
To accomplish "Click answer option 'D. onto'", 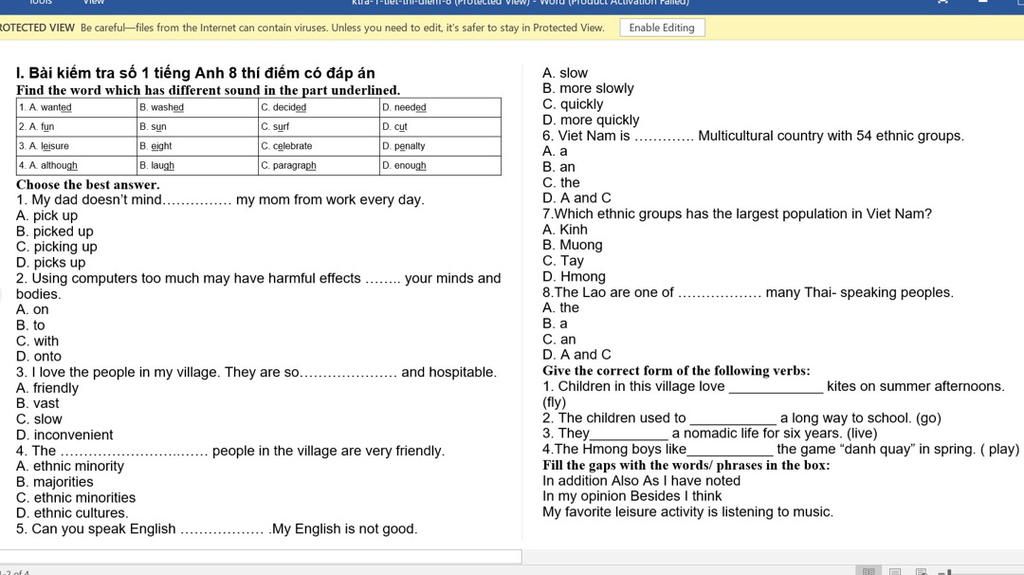I will click(39, 356).
